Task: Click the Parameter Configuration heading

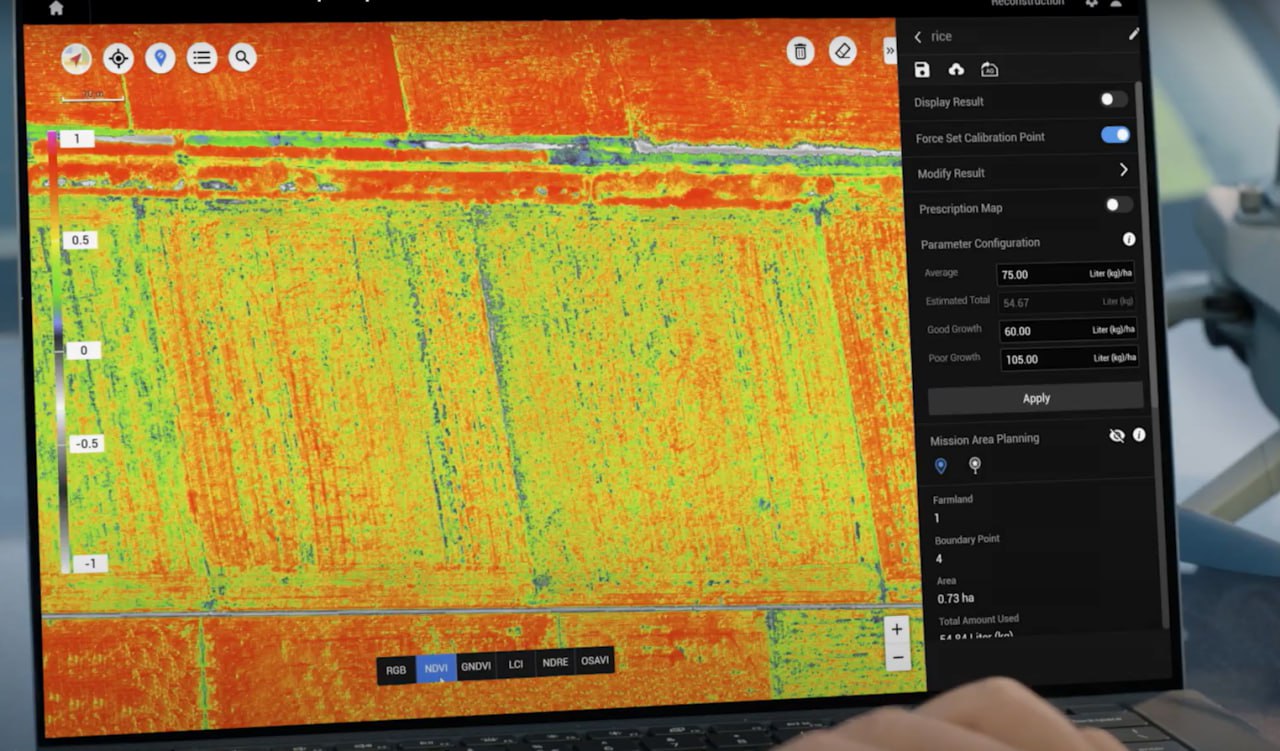Action: point(980,243)
